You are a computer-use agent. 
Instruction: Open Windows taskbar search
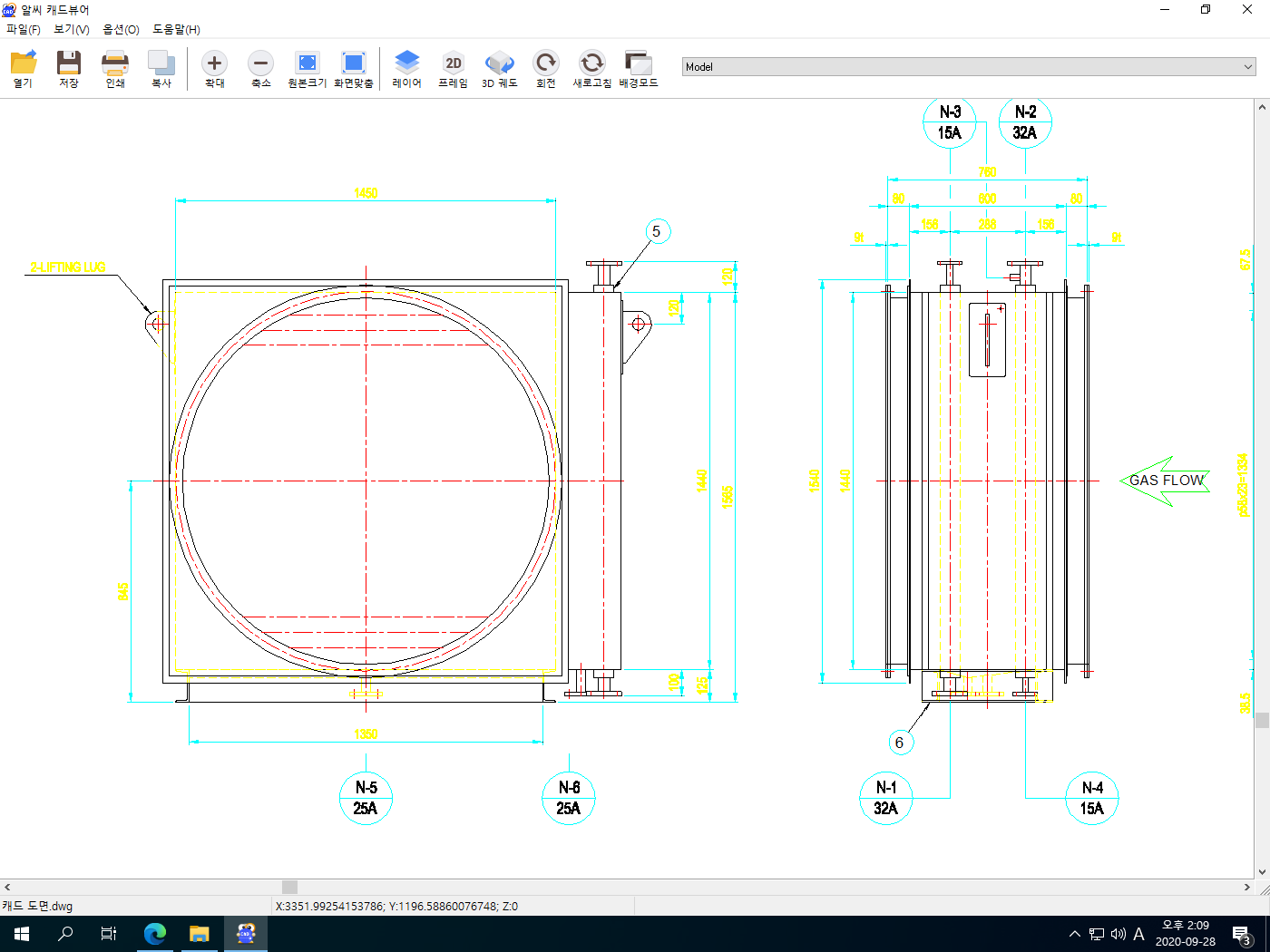(65, 934)
